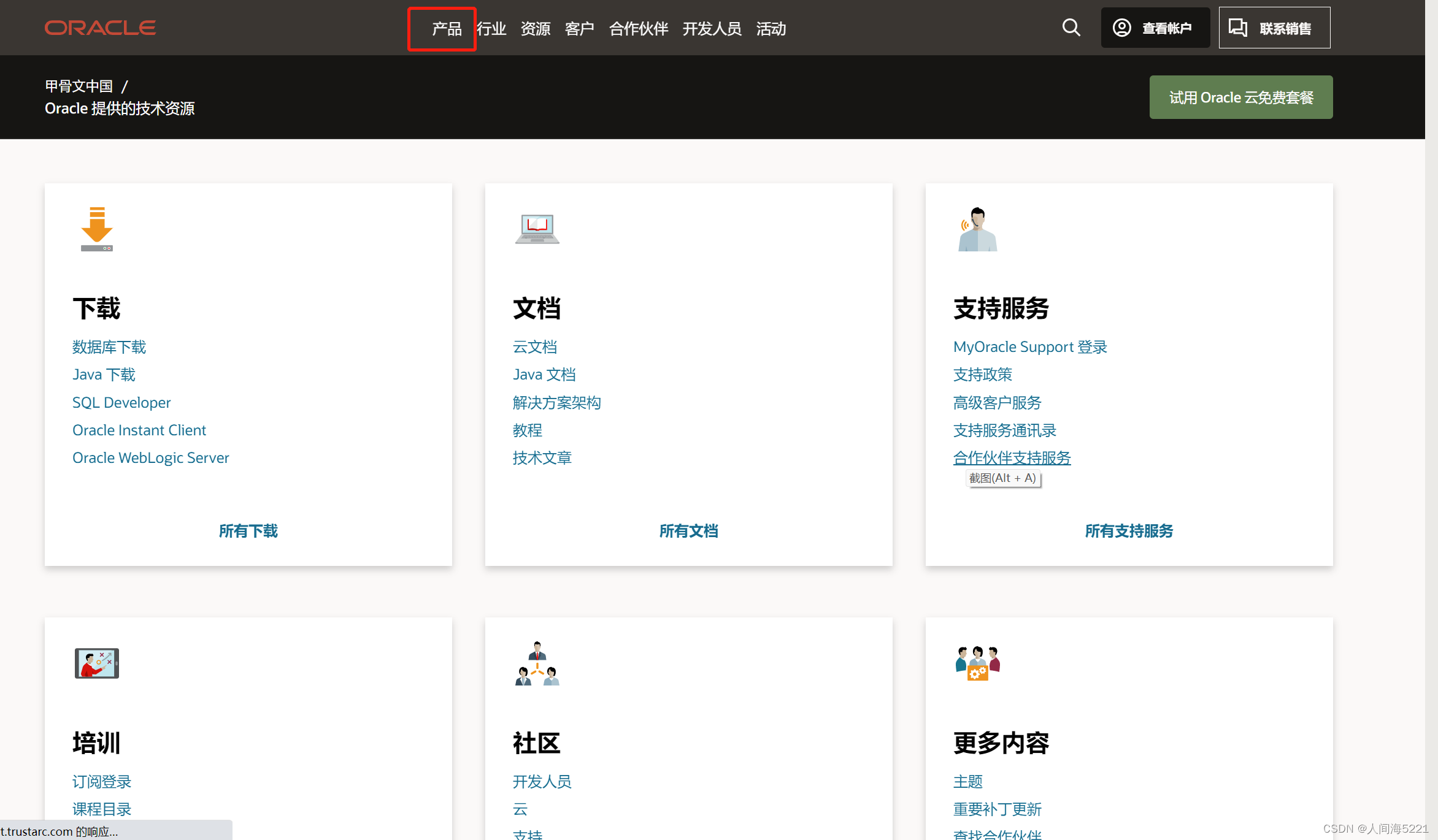Open the 资源 menu

(536, 29)
